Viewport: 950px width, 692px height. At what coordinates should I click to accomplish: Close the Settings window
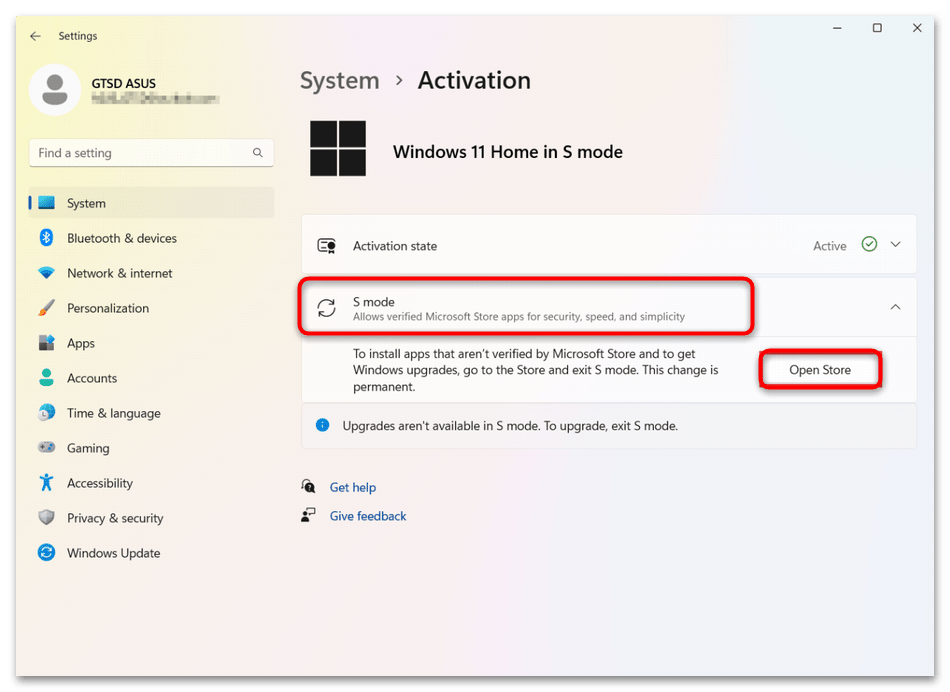(917, 28)
